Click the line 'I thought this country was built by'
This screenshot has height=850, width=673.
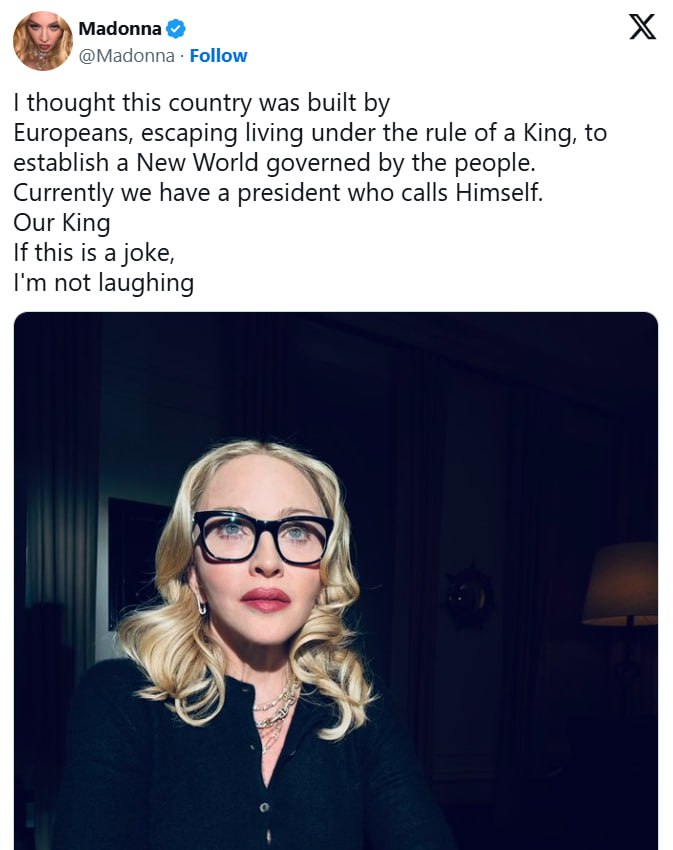coord(202,104)
